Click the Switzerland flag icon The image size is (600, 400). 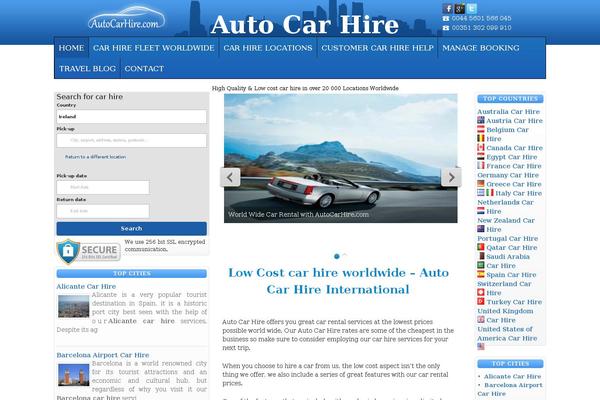(481, 292)
